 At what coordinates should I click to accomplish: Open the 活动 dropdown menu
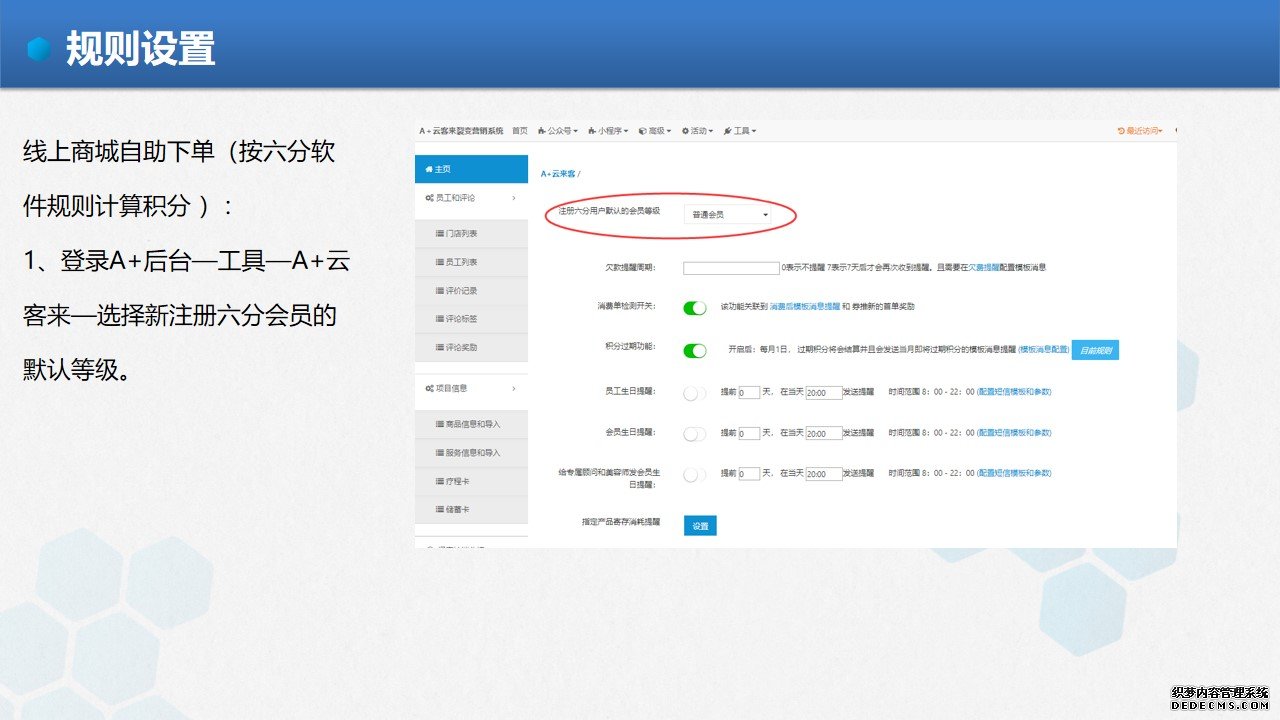pyautogui.click(x=697, y=131)
